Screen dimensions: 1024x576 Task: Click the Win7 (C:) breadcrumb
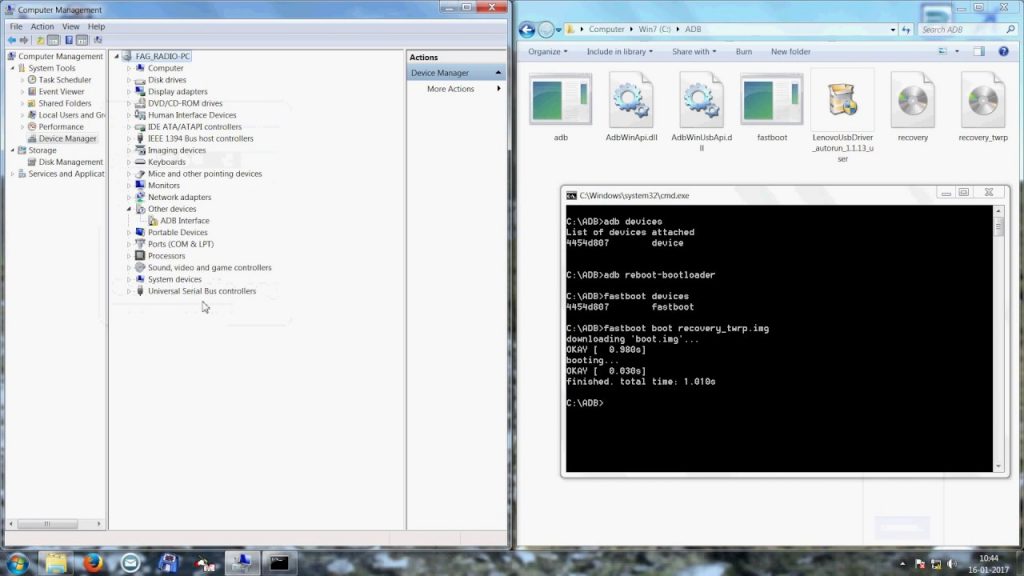pos(654,29)
